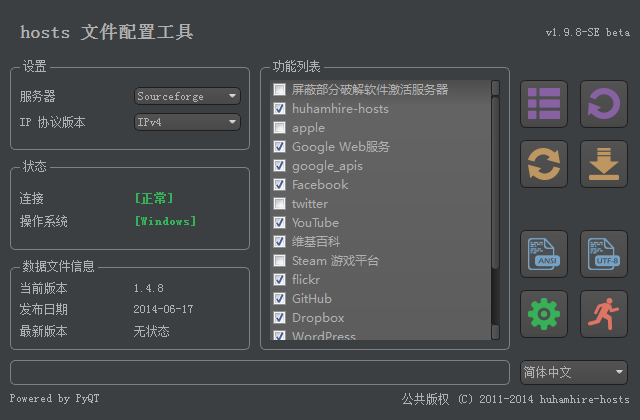
Task: Open the IP 协议版本 IPv4 dropdown
Action: [x=187, y=122]
